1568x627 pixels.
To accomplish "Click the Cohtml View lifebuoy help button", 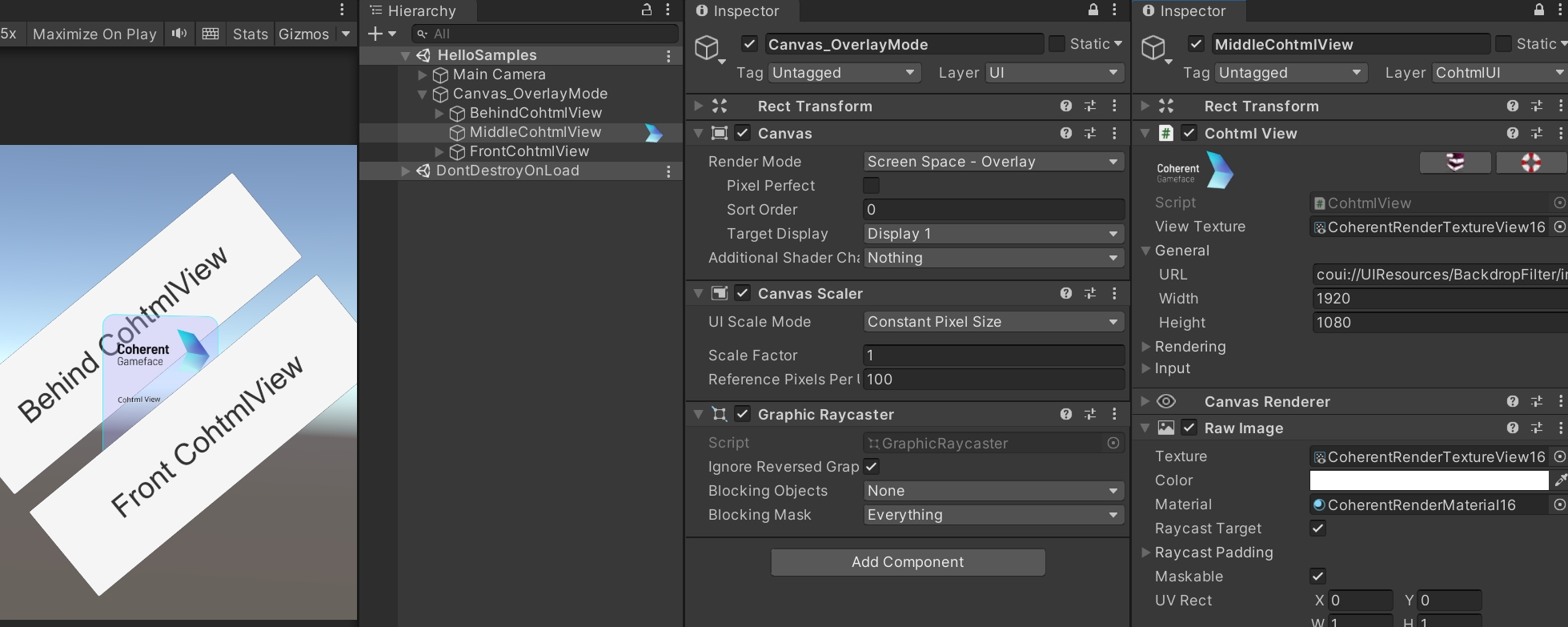I will point(1531,163).
